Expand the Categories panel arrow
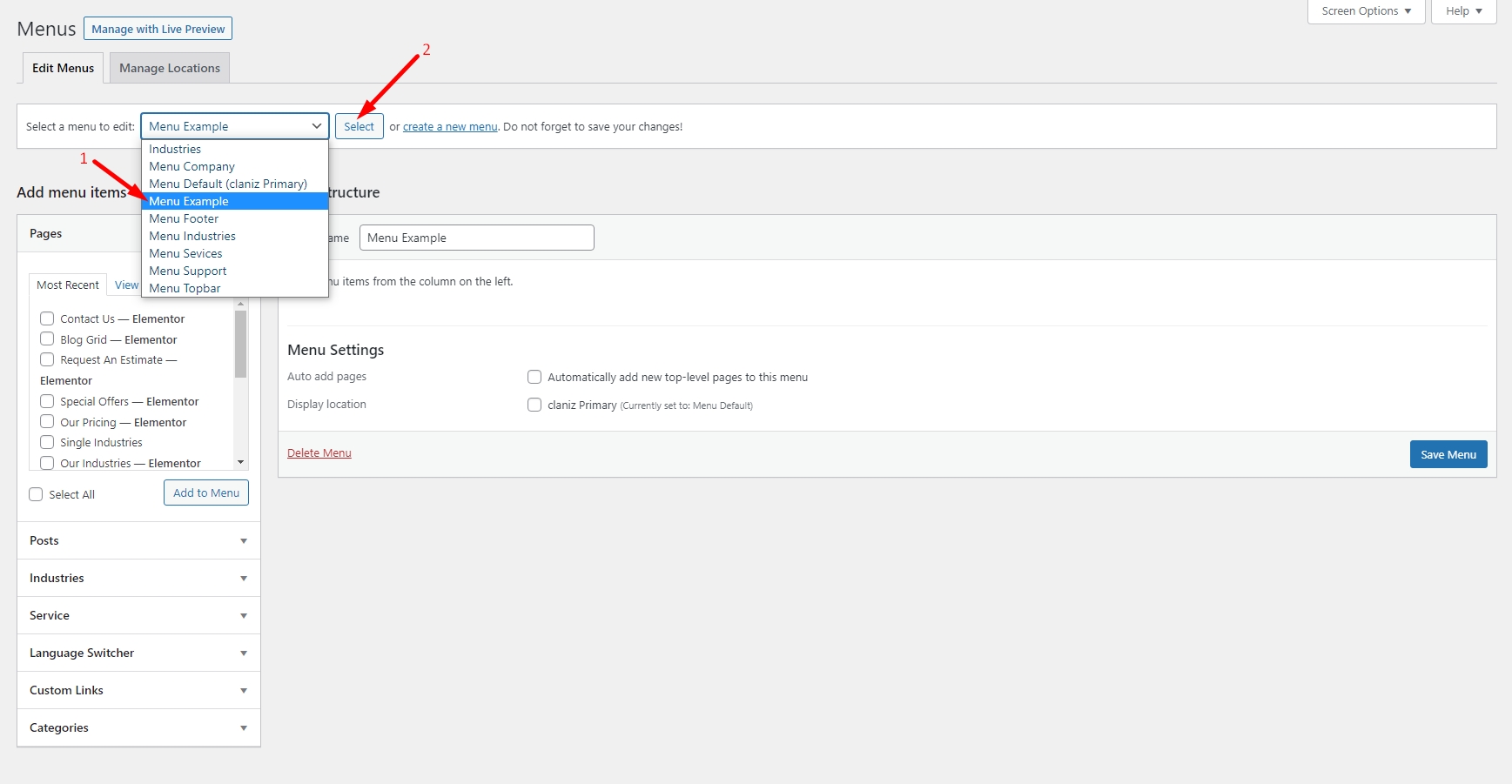 point(244,728)
